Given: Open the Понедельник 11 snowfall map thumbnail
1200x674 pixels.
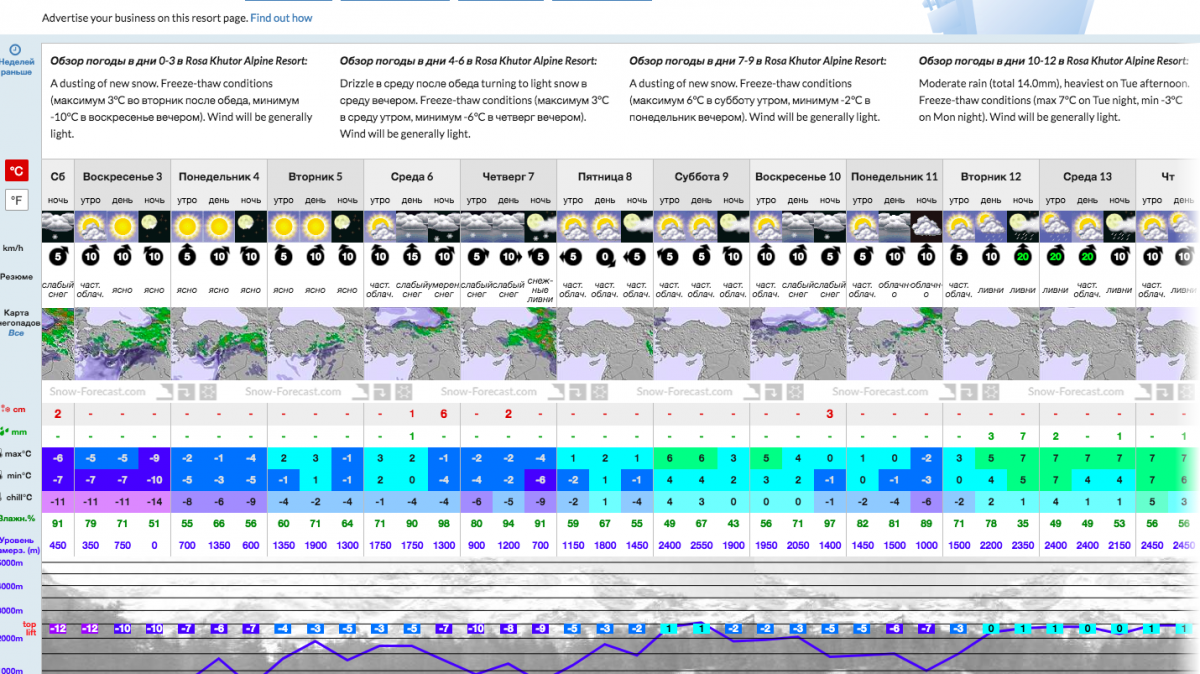Looking at the screenshot, I should pos(894,344).
